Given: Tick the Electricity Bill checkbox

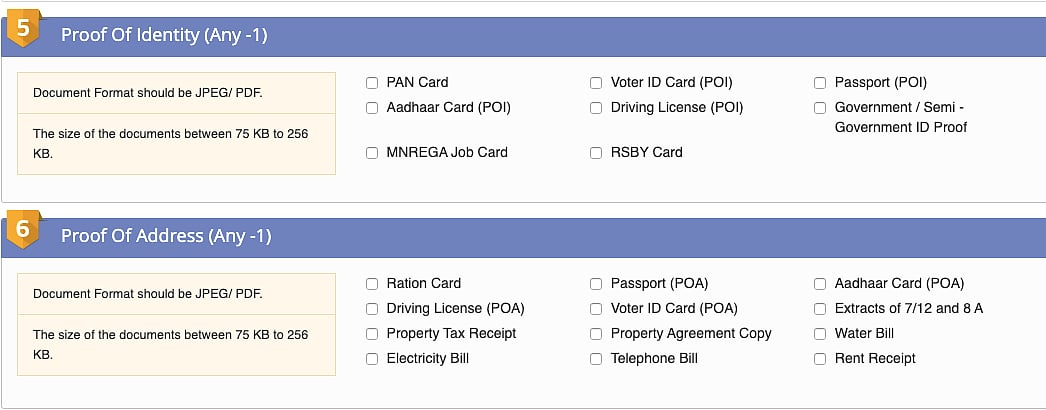Looking at the screenshot, I should click(x=372, y=359).
